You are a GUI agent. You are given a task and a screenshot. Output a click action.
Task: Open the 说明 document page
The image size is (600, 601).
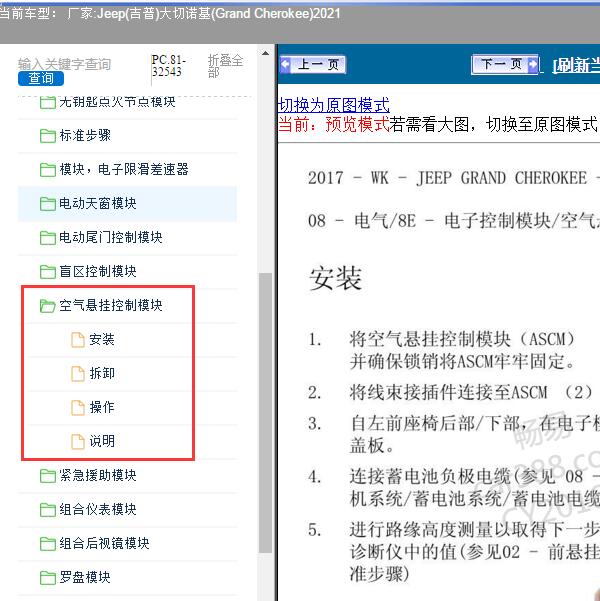point(102,442)
